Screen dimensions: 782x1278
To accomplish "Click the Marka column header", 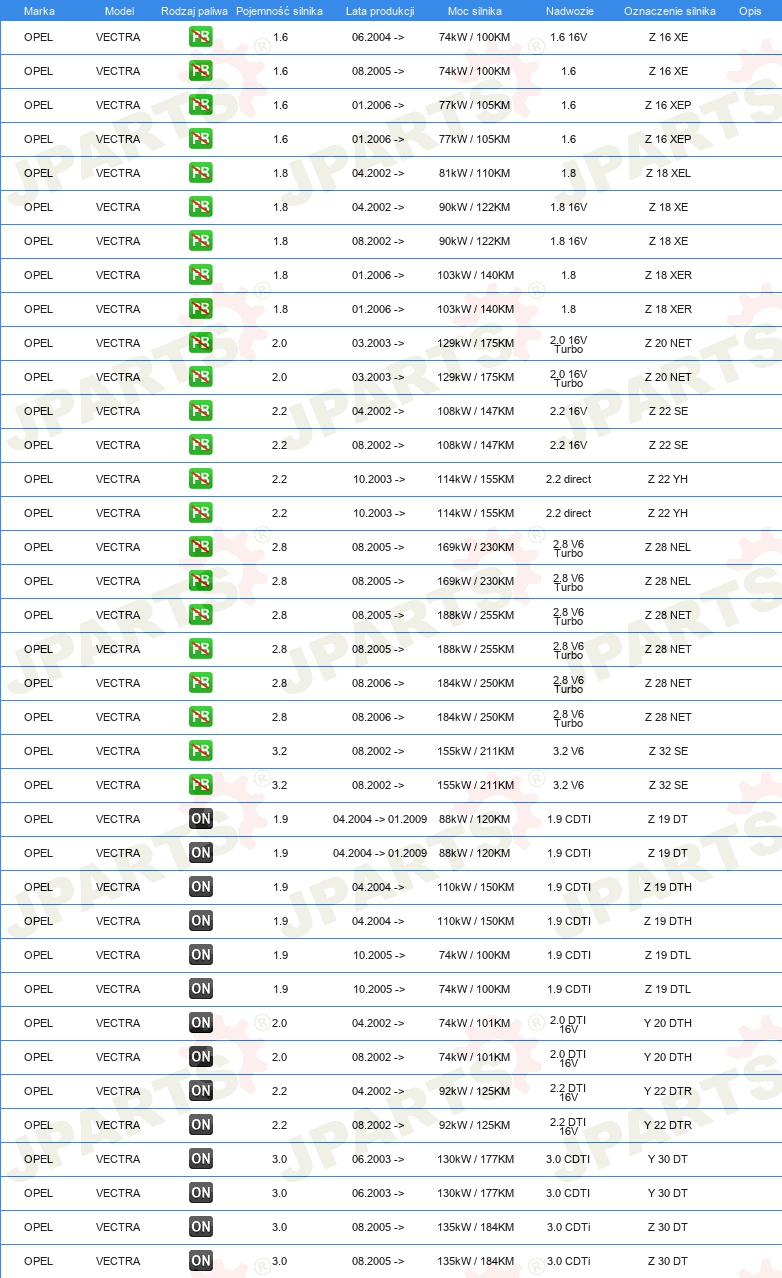I will [x=39, y=11].
